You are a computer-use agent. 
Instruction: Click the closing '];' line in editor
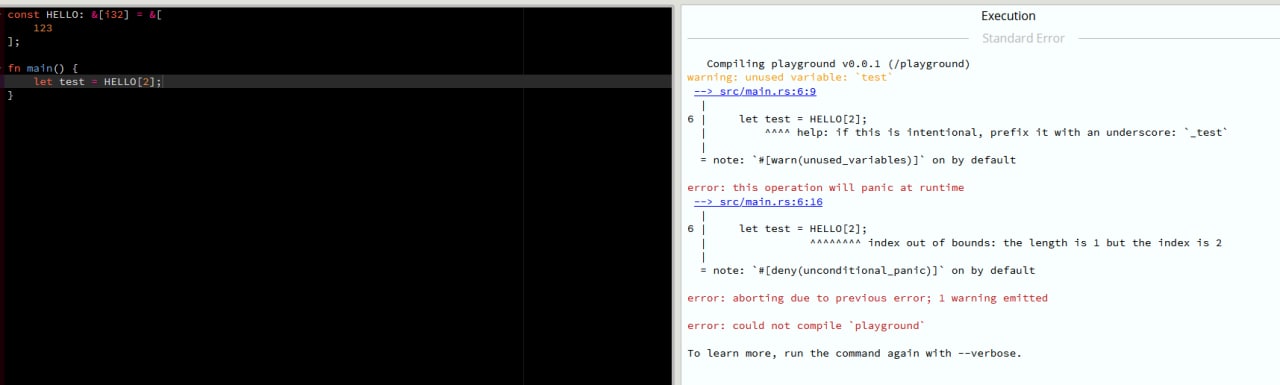14,42
